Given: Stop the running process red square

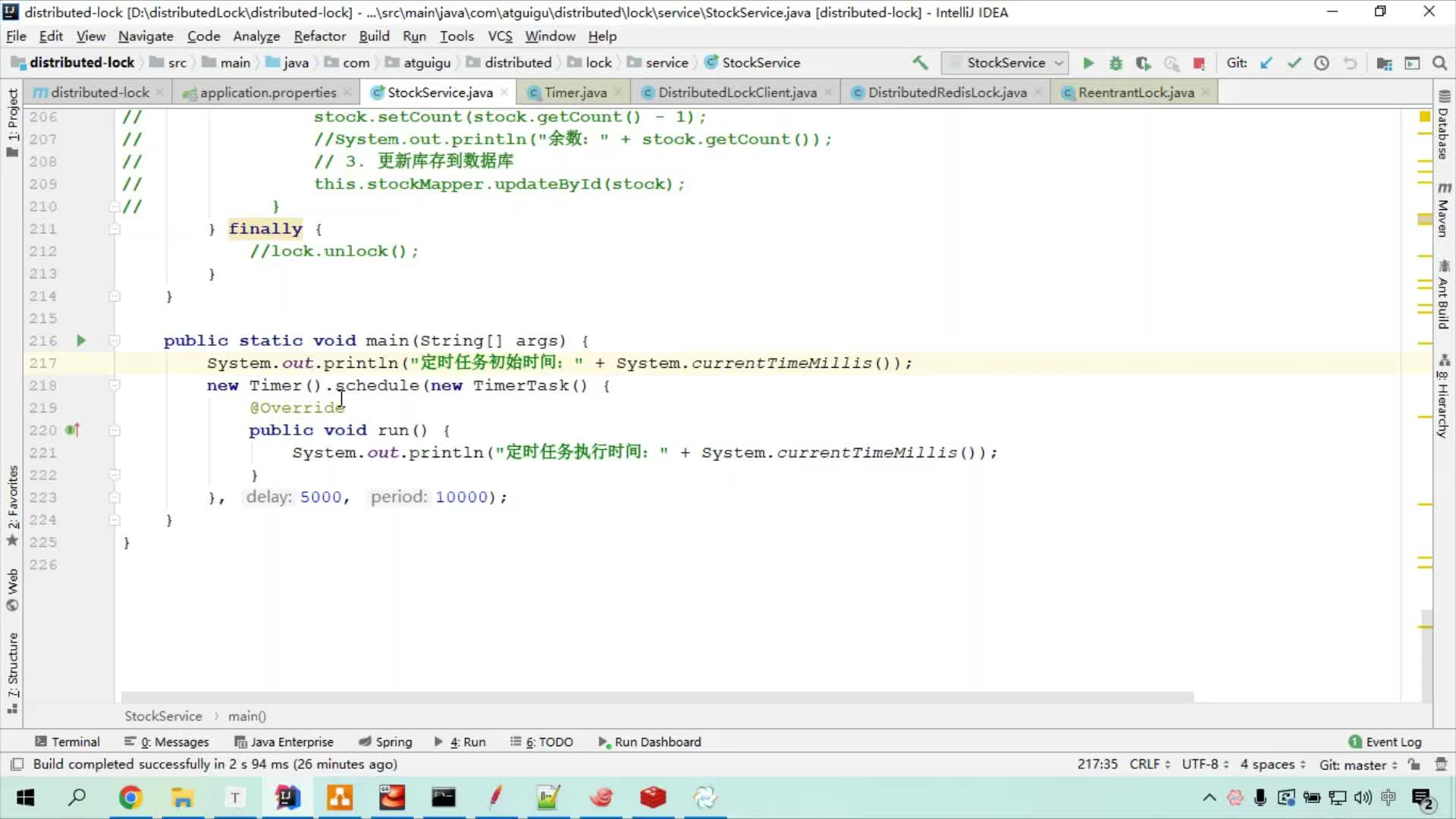Looking at the screenshot, I should [x=1199, y=63].
